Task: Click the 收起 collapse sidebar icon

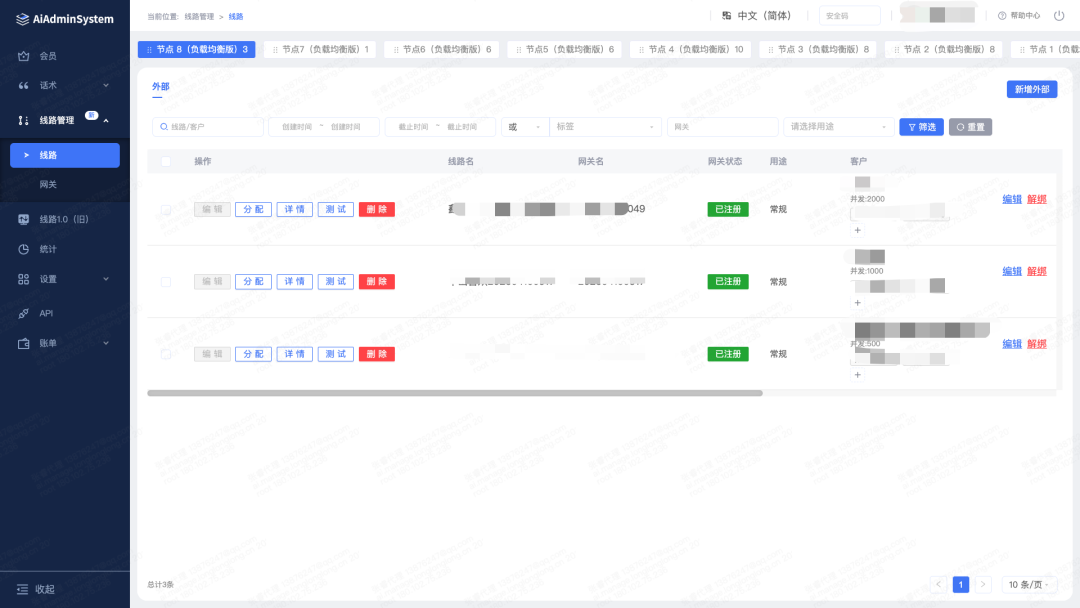Action: click(x=22, y=589)
